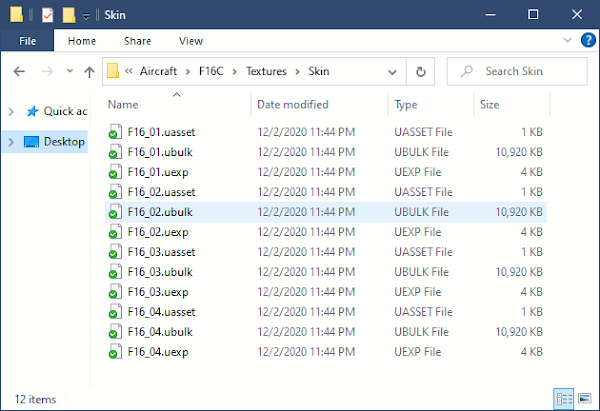This screenshot has width=600, height=411.
Task: Click the file icon of F16_01.uexp
Action: pyautogui.click(x=115, y=172)
